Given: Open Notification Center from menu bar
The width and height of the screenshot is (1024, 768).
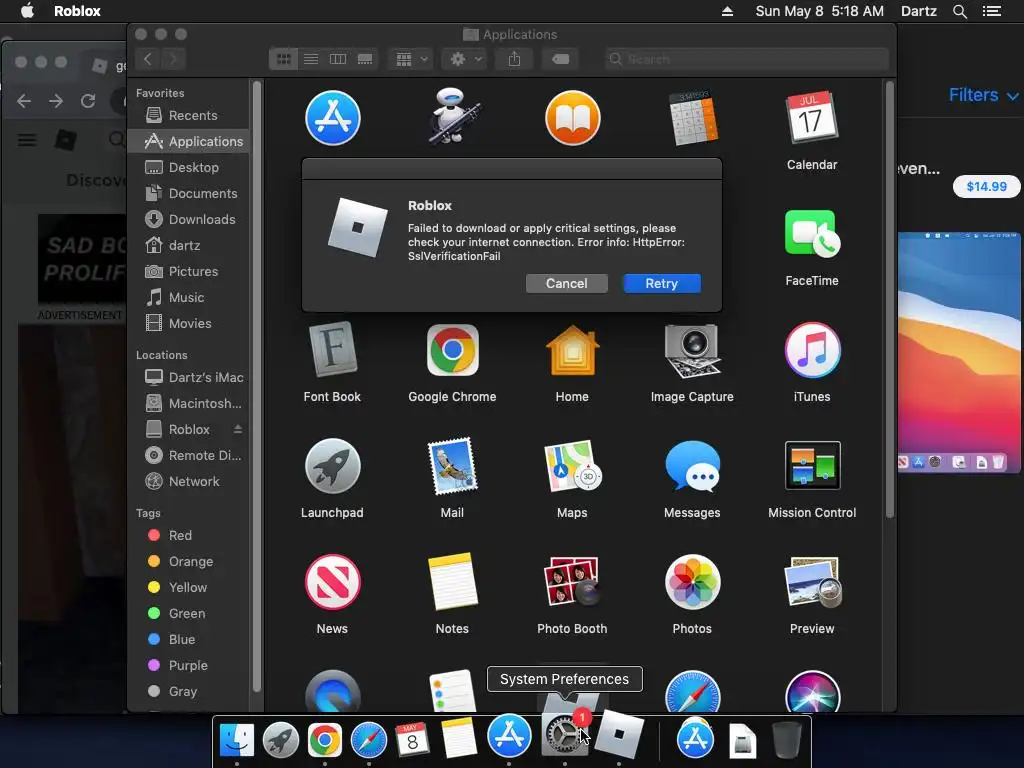Looking at the screenshot, I should [991, 11].
